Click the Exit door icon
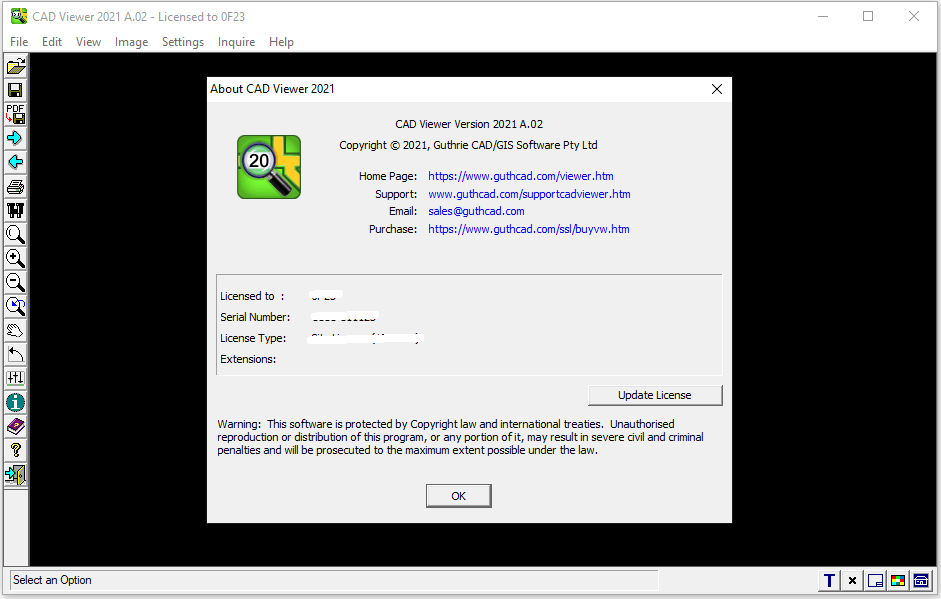The height and width of the screenshot is (599, 941). (x=16, y=475)
